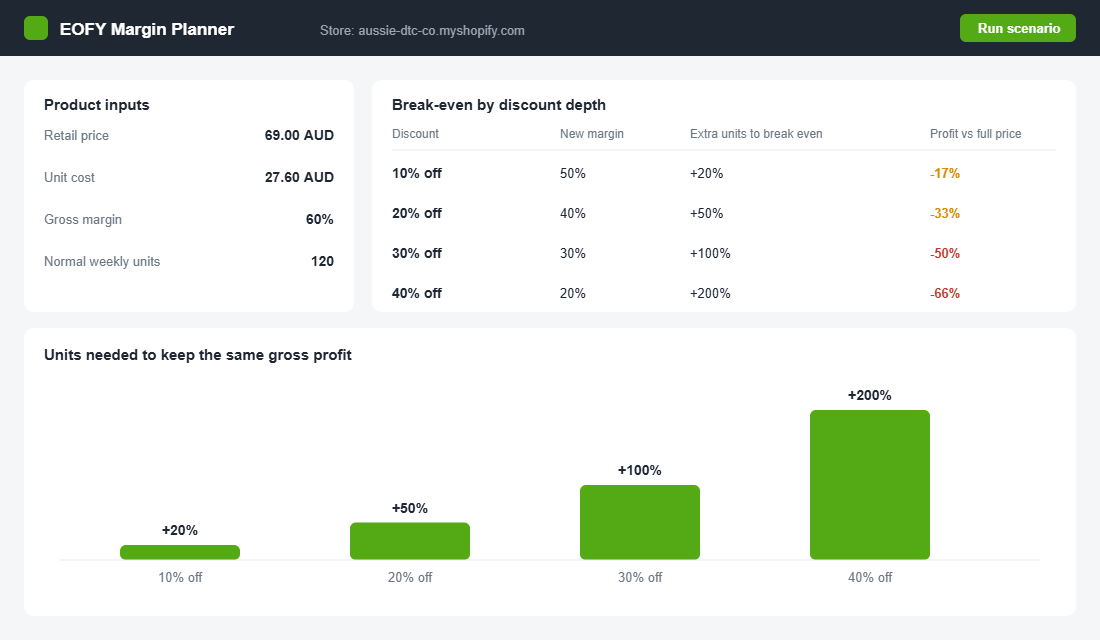This screenshot has height=640, width=1100.
Task: Click the 40% new margin cell
Action: tap(572, 213)
